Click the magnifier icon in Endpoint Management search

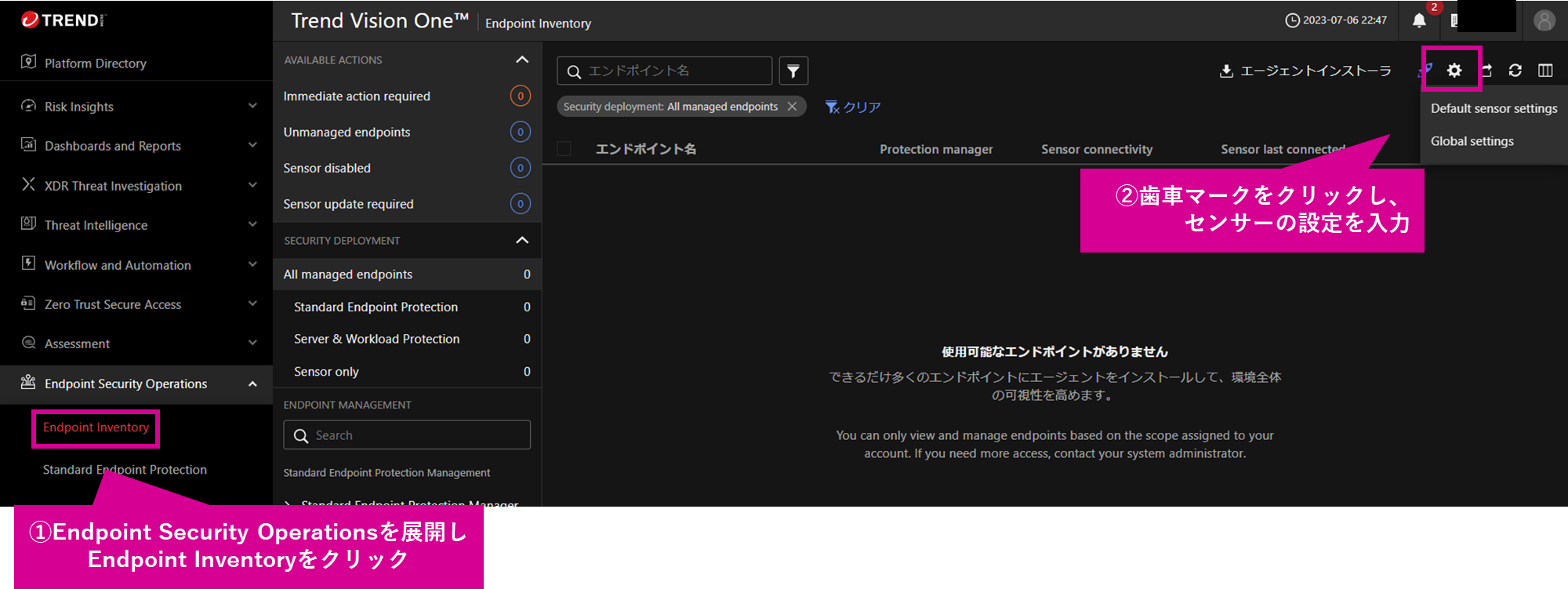click(x=301, y=435)
